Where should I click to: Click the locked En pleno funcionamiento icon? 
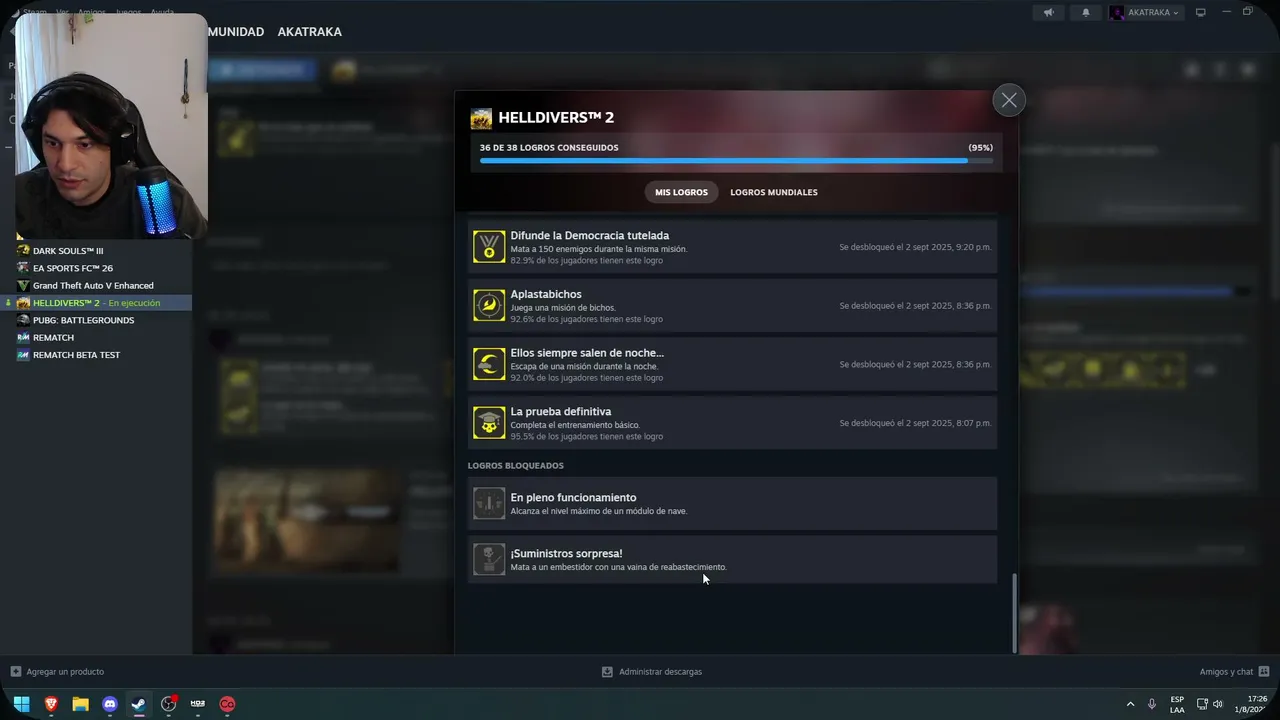[489, 503]
